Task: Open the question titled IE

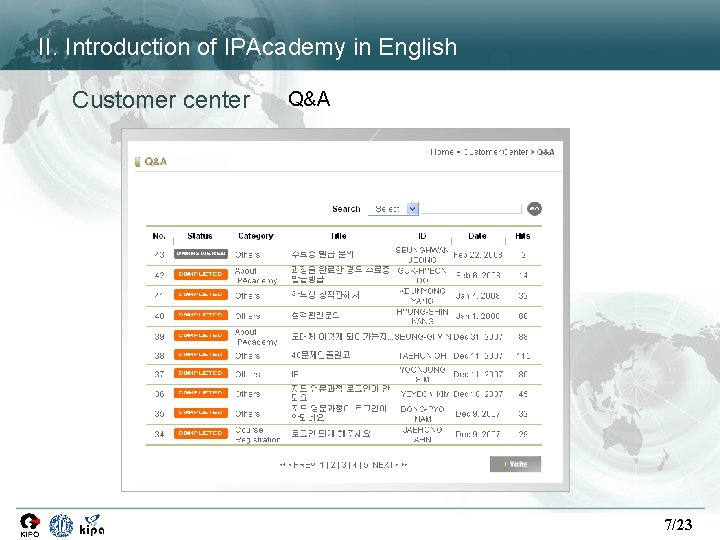Action: [295, 374]
